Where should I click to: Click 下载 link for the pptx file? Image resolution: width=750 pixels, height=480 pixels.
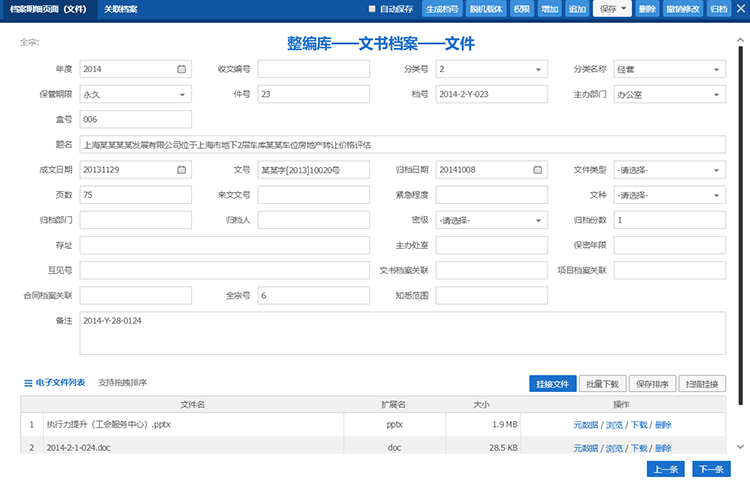639,425
